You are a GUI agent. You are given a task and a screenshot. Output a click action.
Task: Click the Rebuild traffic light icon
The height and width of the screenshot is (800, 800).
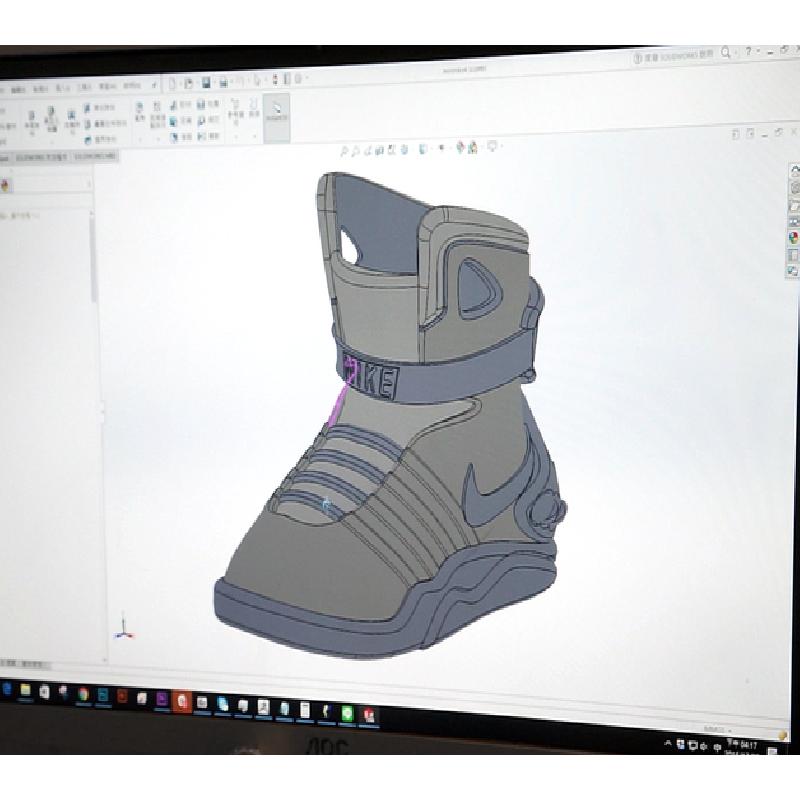click(x=276, y=80)
